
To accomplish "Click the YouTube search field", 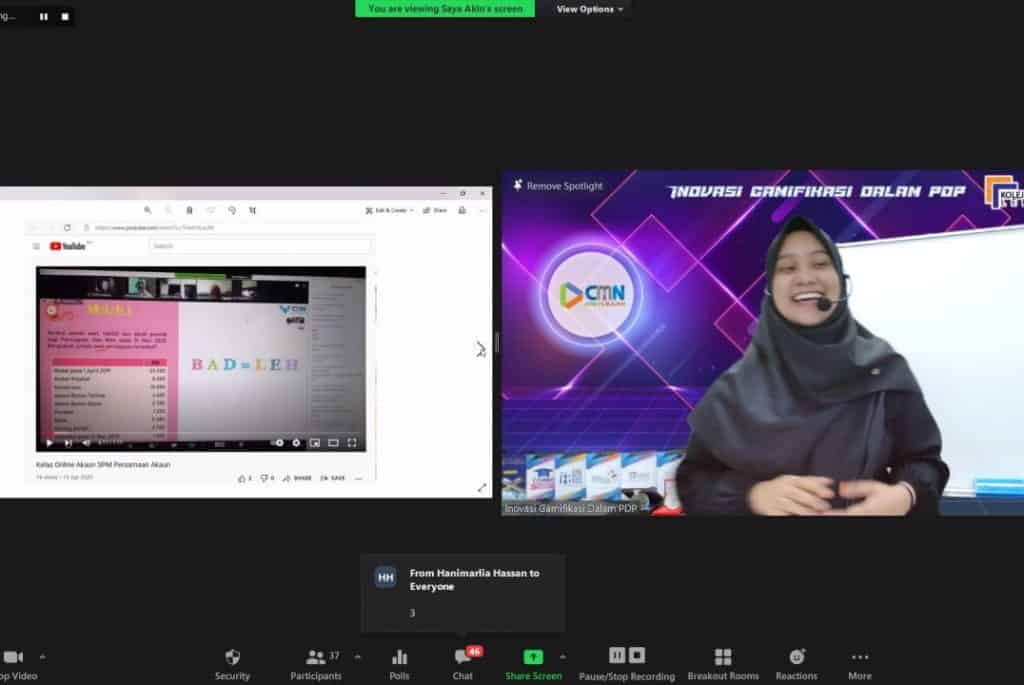I will click(260, 244).
